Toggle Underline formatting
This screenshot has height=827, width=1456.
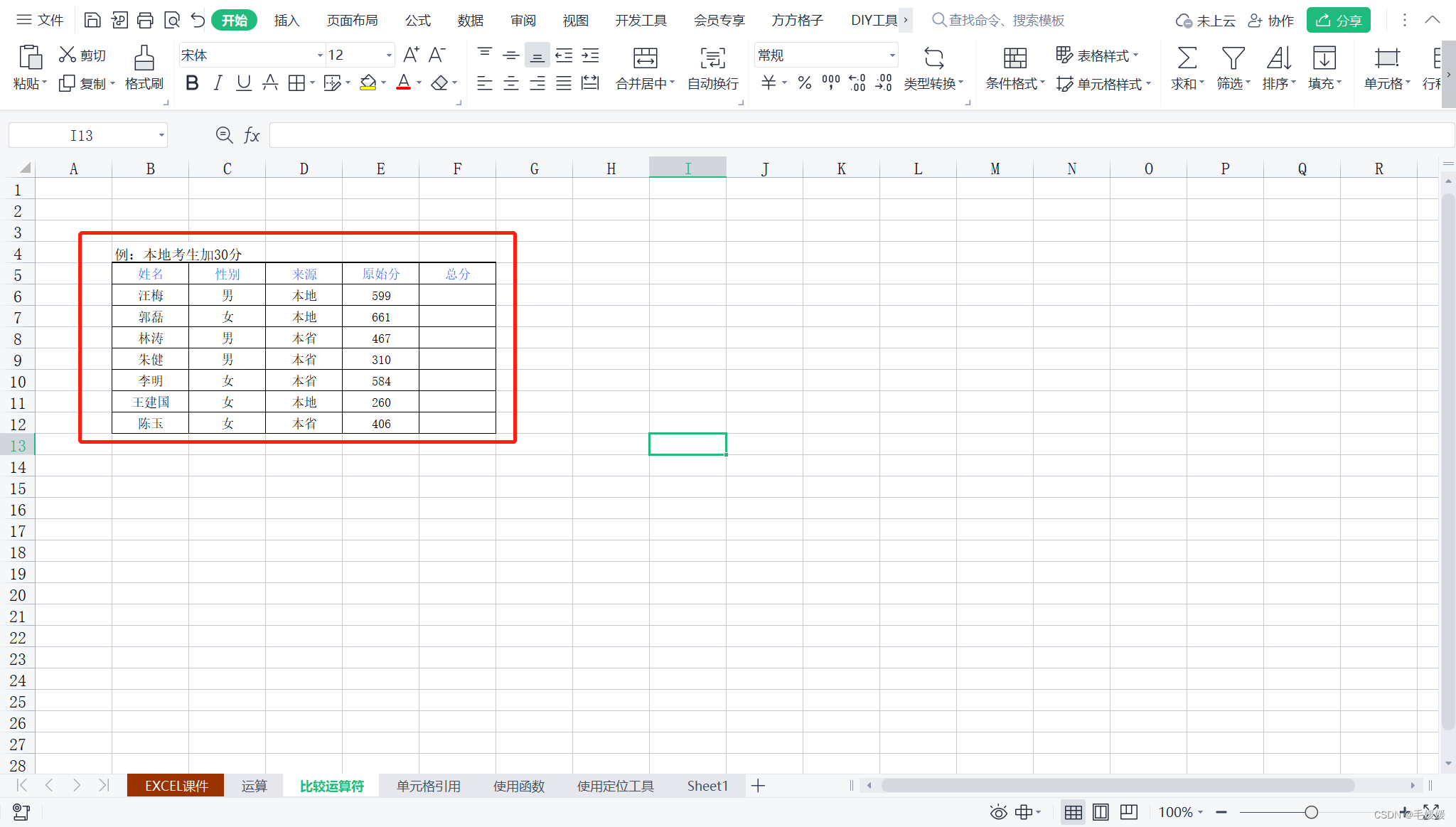pos(244,83)
